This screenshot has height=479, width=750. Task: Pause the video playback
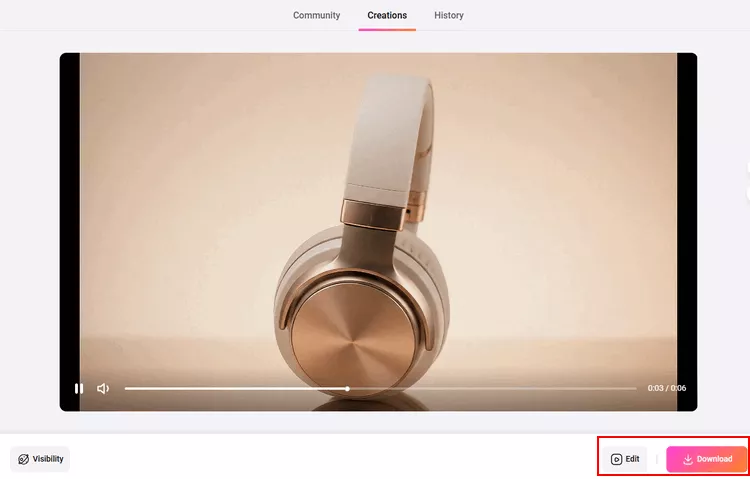pos(79,389)
